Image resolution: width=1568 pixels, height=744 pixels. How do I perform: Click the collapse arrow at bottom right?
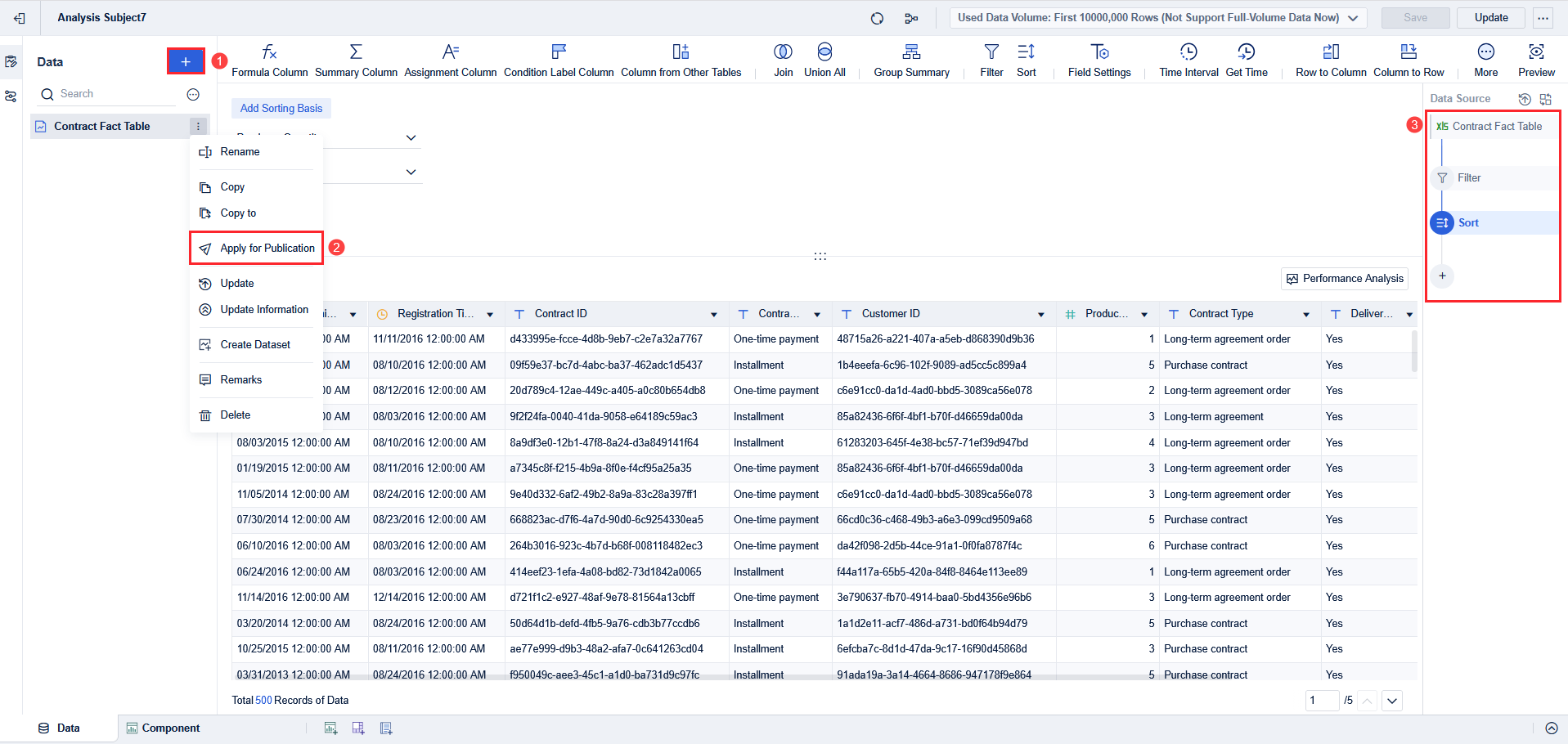(x=1552, y=728)
